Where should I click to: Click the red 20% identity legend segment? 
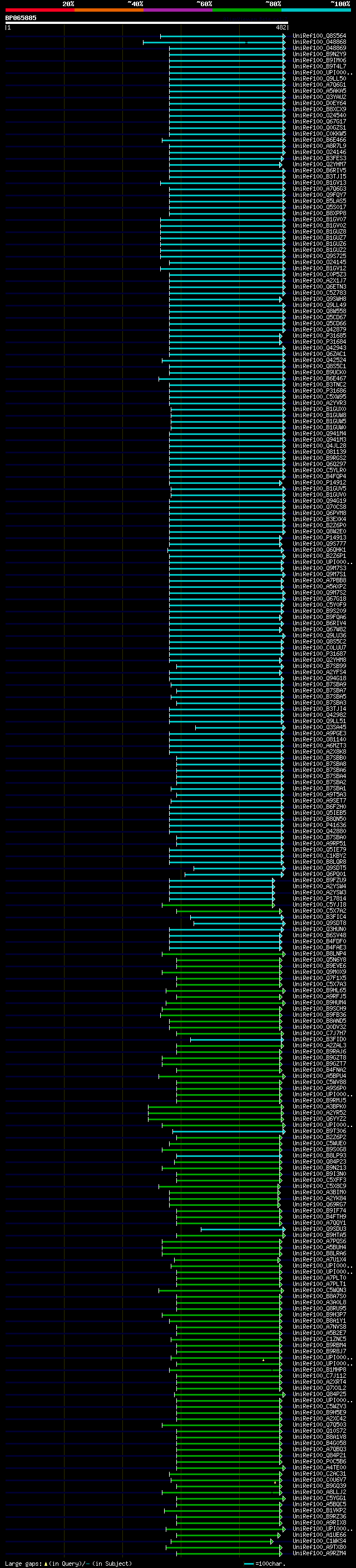pos(39,10)
